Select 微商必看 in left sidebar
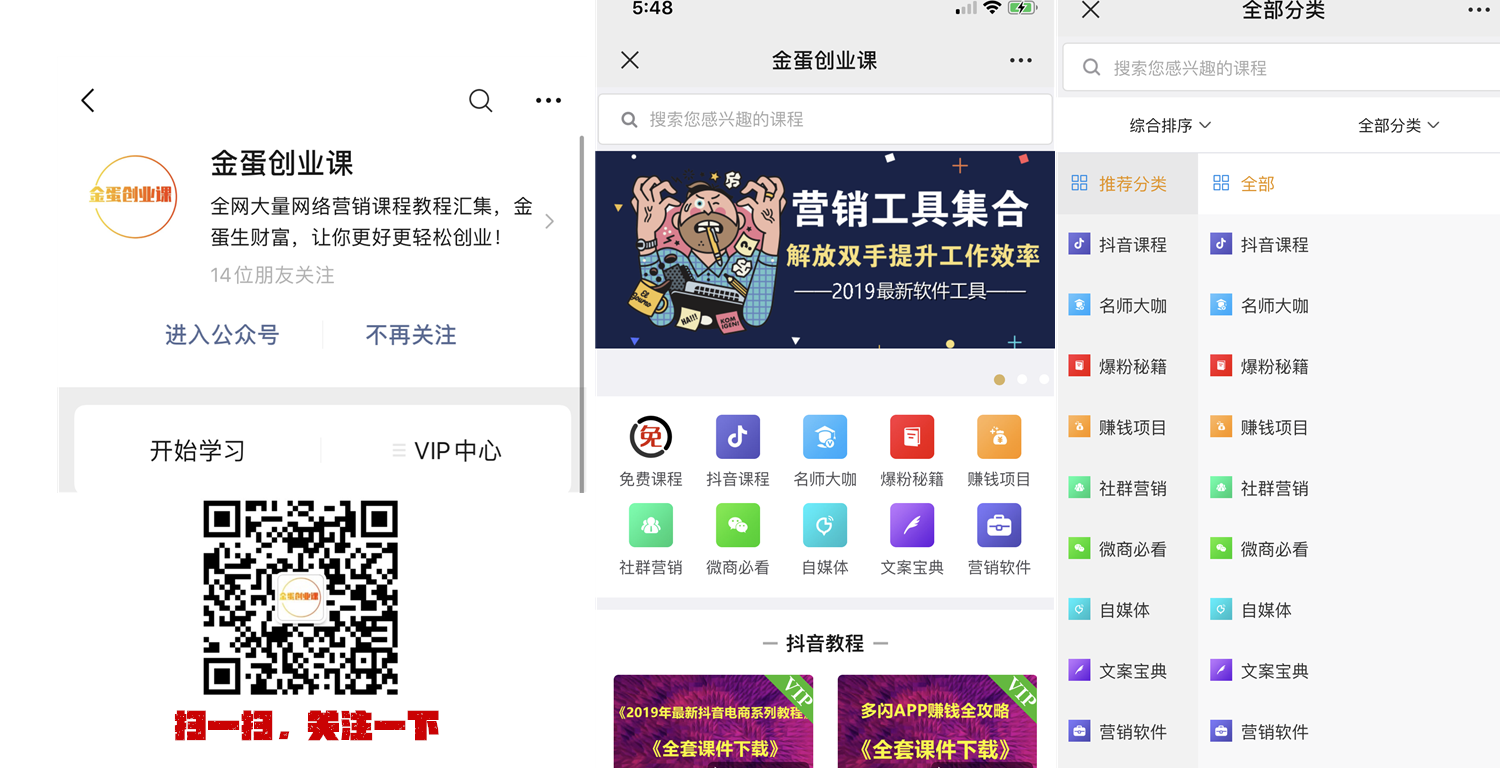This screenshot has height=768, width=1500. click(x=1128, y=550)
